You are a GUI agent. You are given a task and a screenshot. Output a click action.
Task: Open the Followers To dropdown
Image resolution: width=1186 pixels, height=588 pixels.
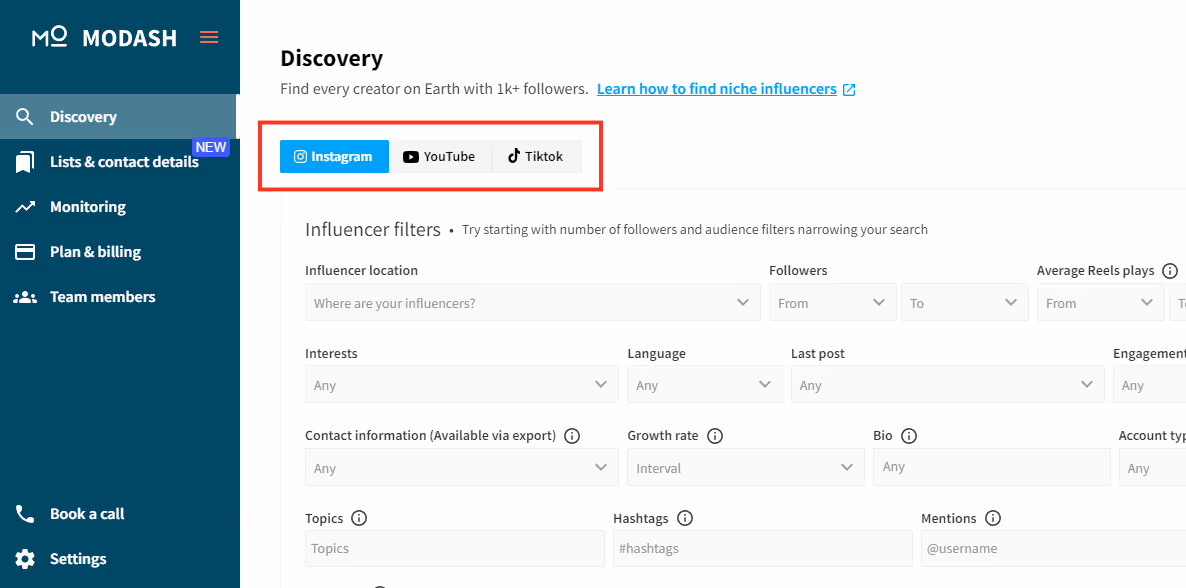(964, 303)
